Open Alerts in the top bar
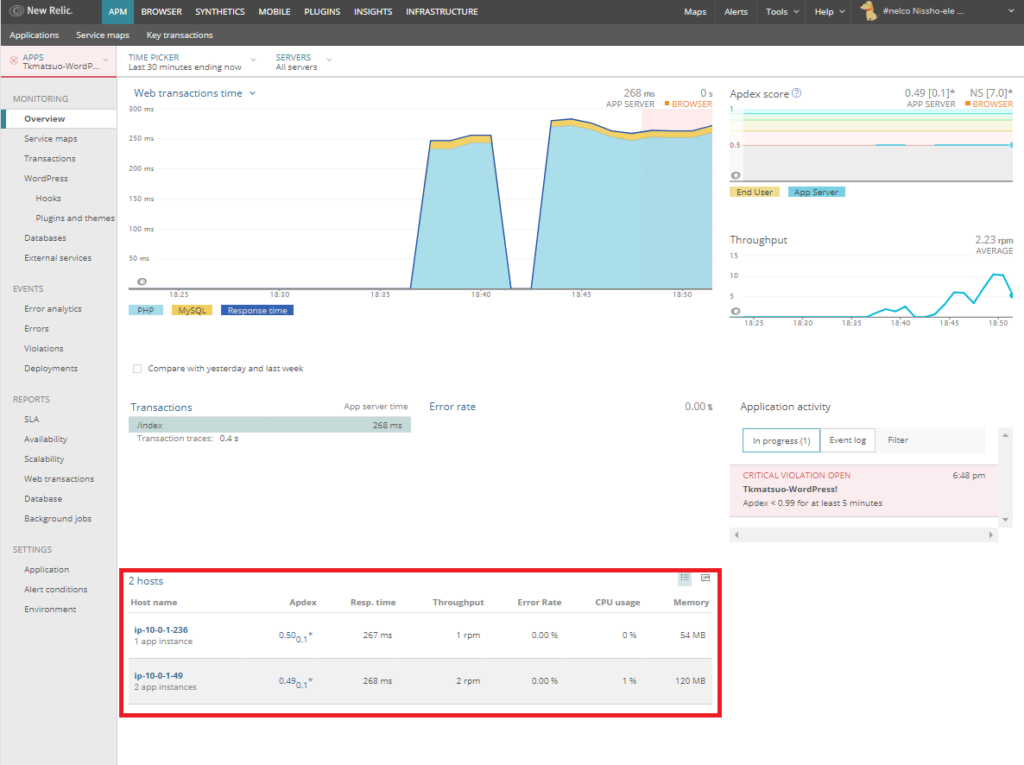The height and width of the screenshot is (765, 1024). 735,12
